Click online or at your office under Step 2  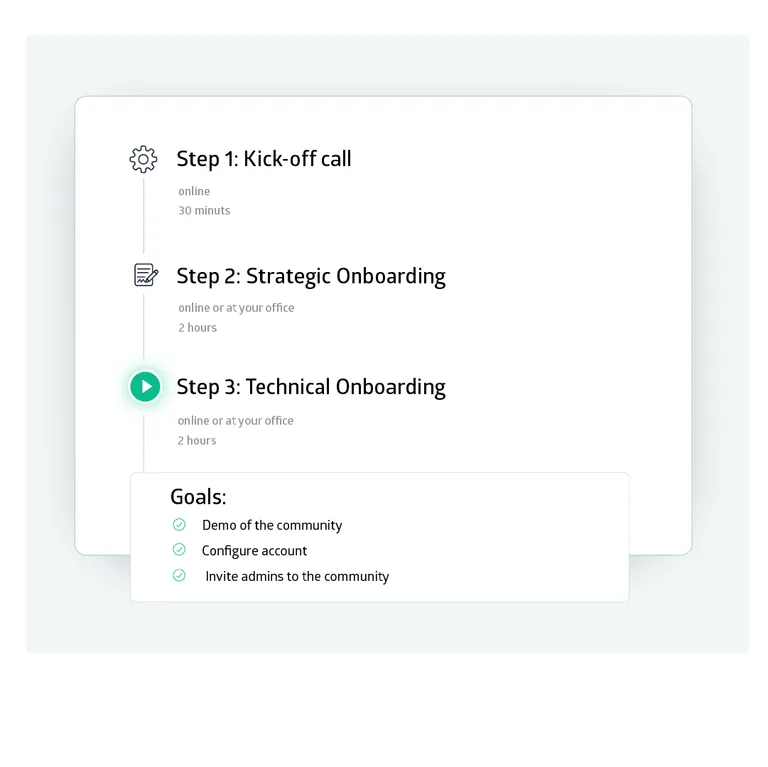point(236,308)
